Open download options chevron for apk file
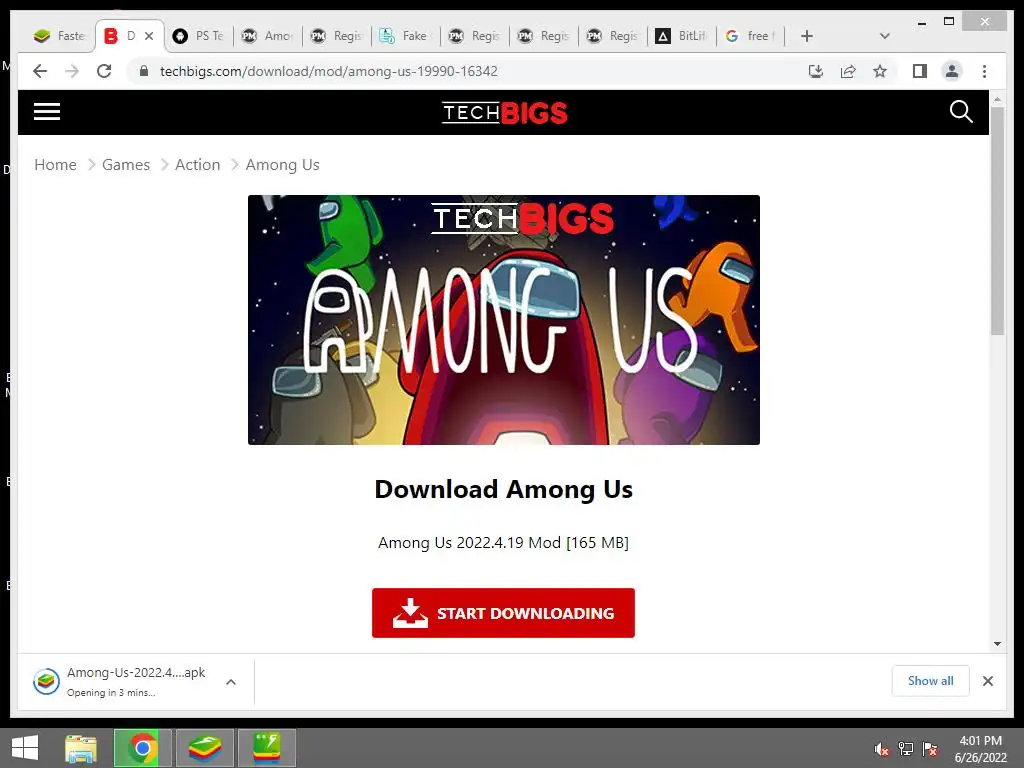The height and width of the screenshot is (768, 1024). coord(231,682)
